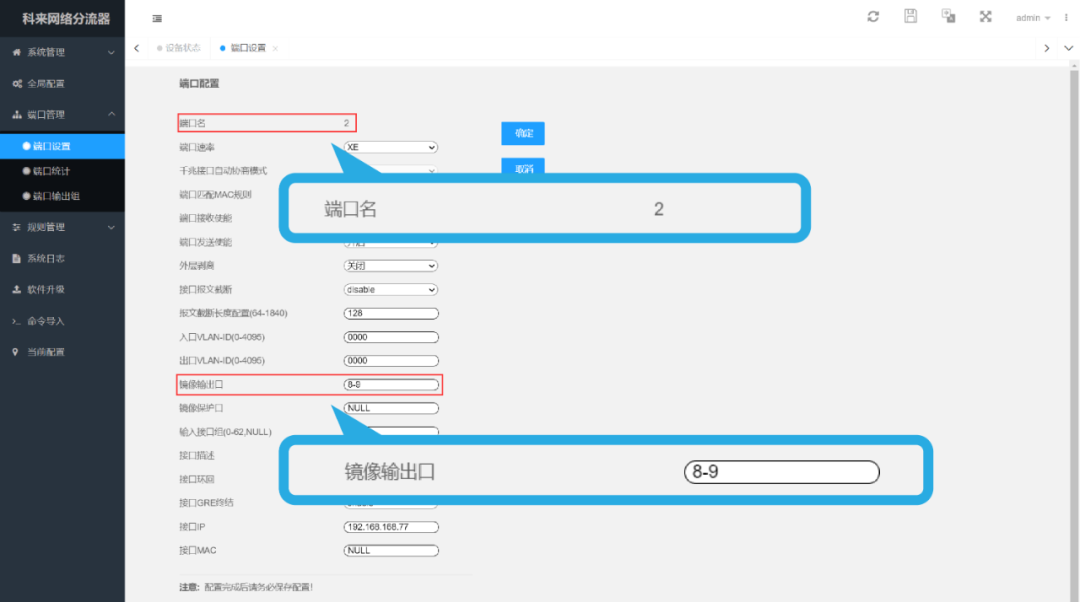The height and width of the screenshot is (602, 1080).
Task: Open the vertical dots more menu
Action: (1066, 18)
